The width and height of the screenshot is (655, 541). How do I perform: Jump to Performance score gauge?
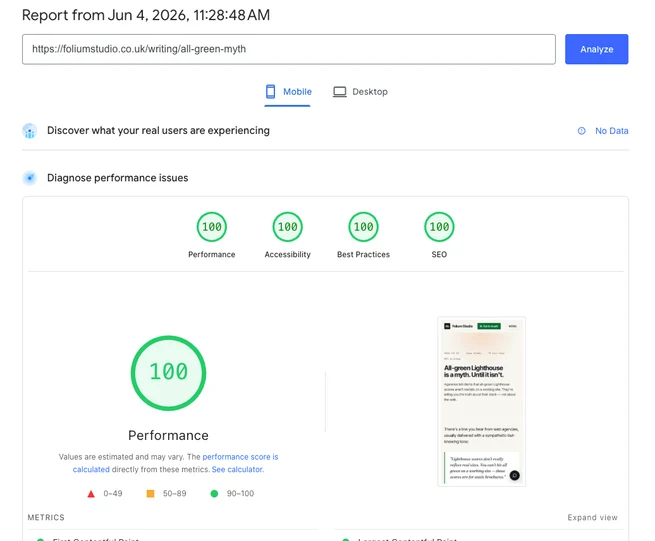[212, 227]
